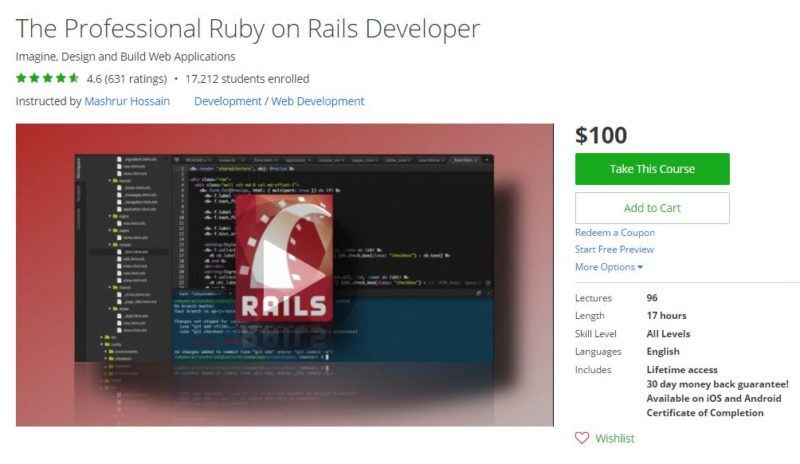
Task: Click the 17,212 students enrolled text
Action: coord(247,79)
